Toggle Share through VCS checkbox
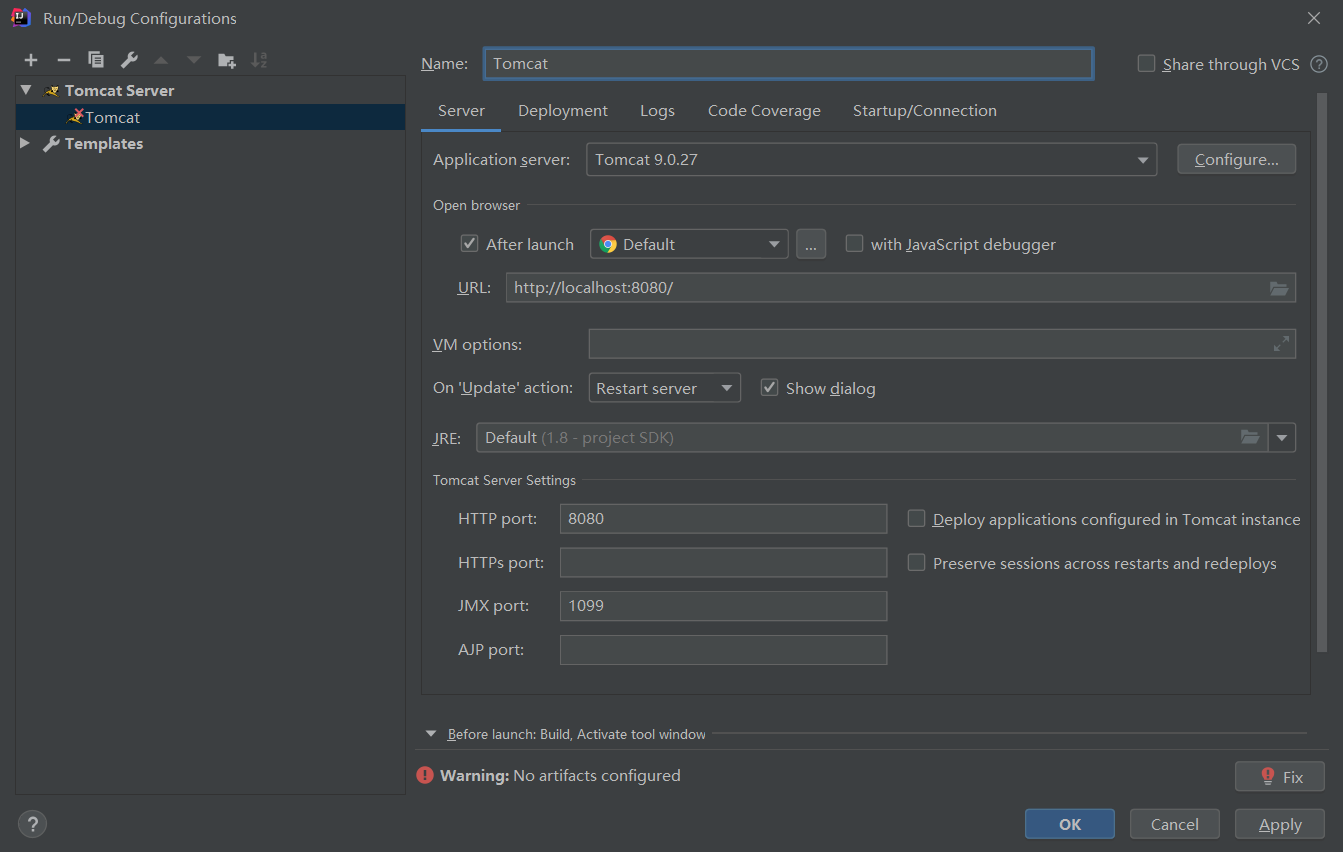Screen dimensions: 1343x852 click(x=1146, y=63)
